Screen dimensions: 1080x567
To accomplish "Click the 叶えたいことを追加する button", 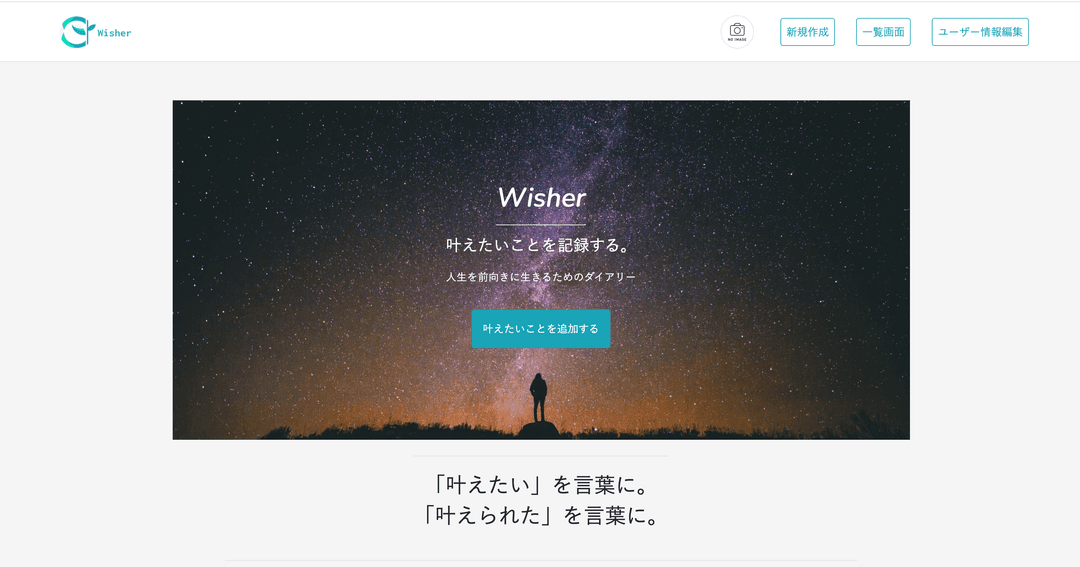I will click(541, 329).
